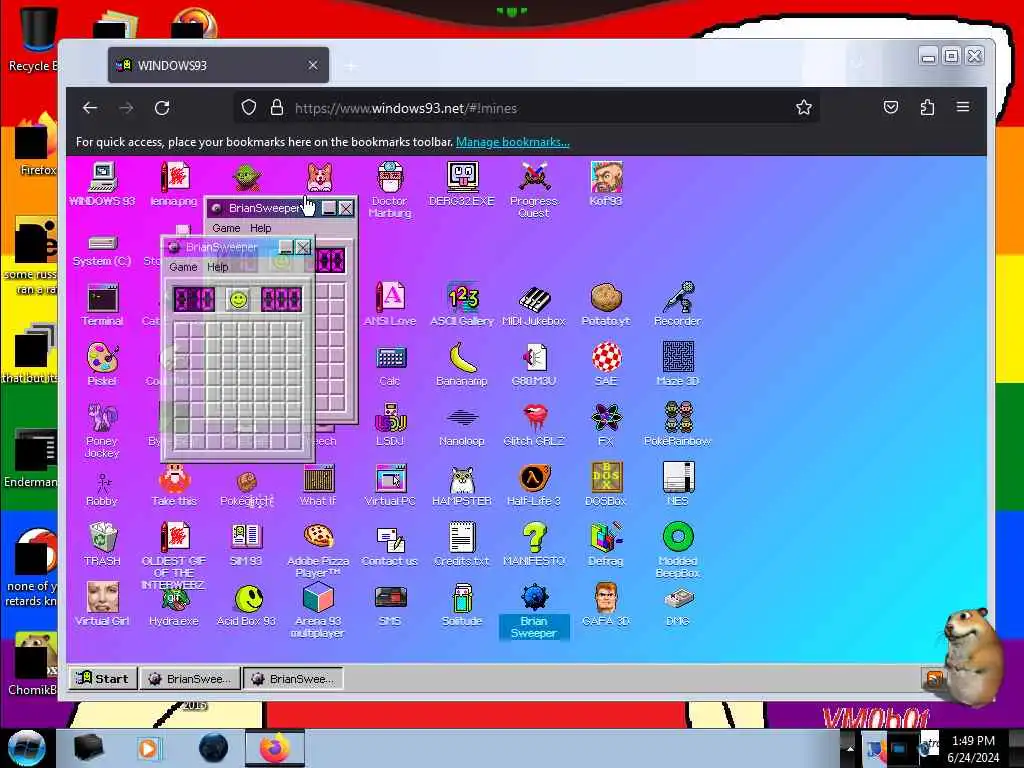Viewport: 1024px width, 768px height.
Task: Open Potato.yt icon
Action: [x=606, y=304]
